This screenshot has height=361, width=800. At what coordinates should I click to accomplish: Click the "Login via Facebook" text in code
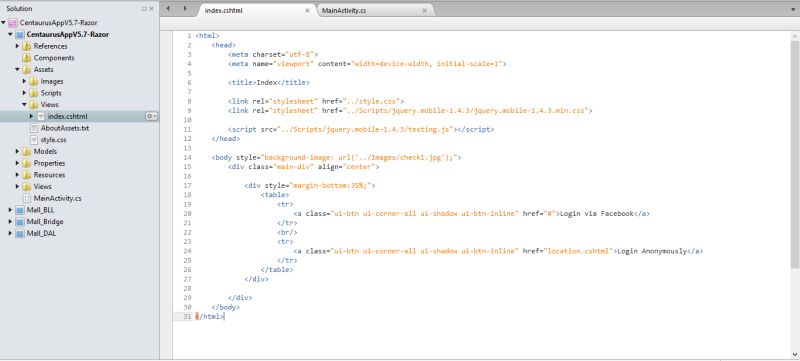tap(596, 214)
